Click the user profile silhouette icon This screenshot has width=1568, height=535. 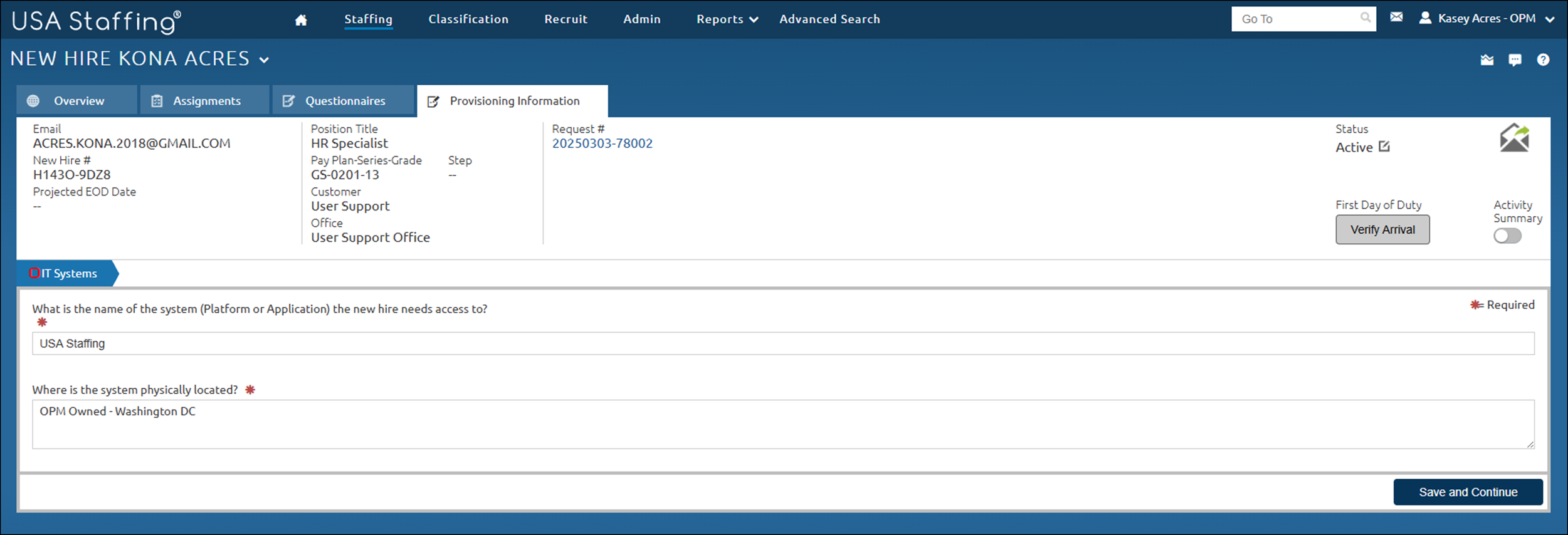pos(1425,18)
